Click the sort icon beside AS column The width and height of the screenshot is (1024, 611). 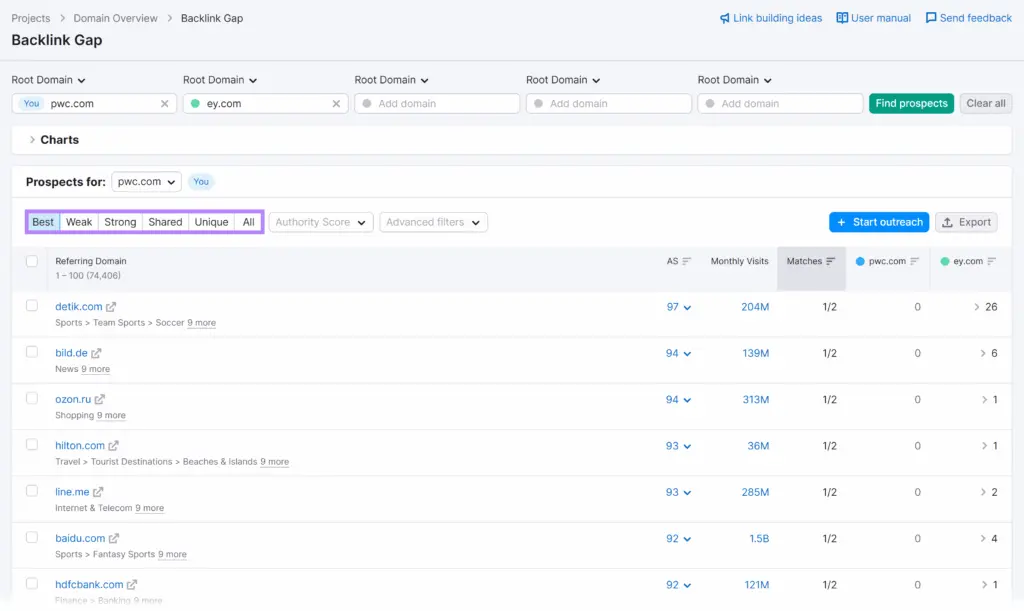[x=687, y=262]
